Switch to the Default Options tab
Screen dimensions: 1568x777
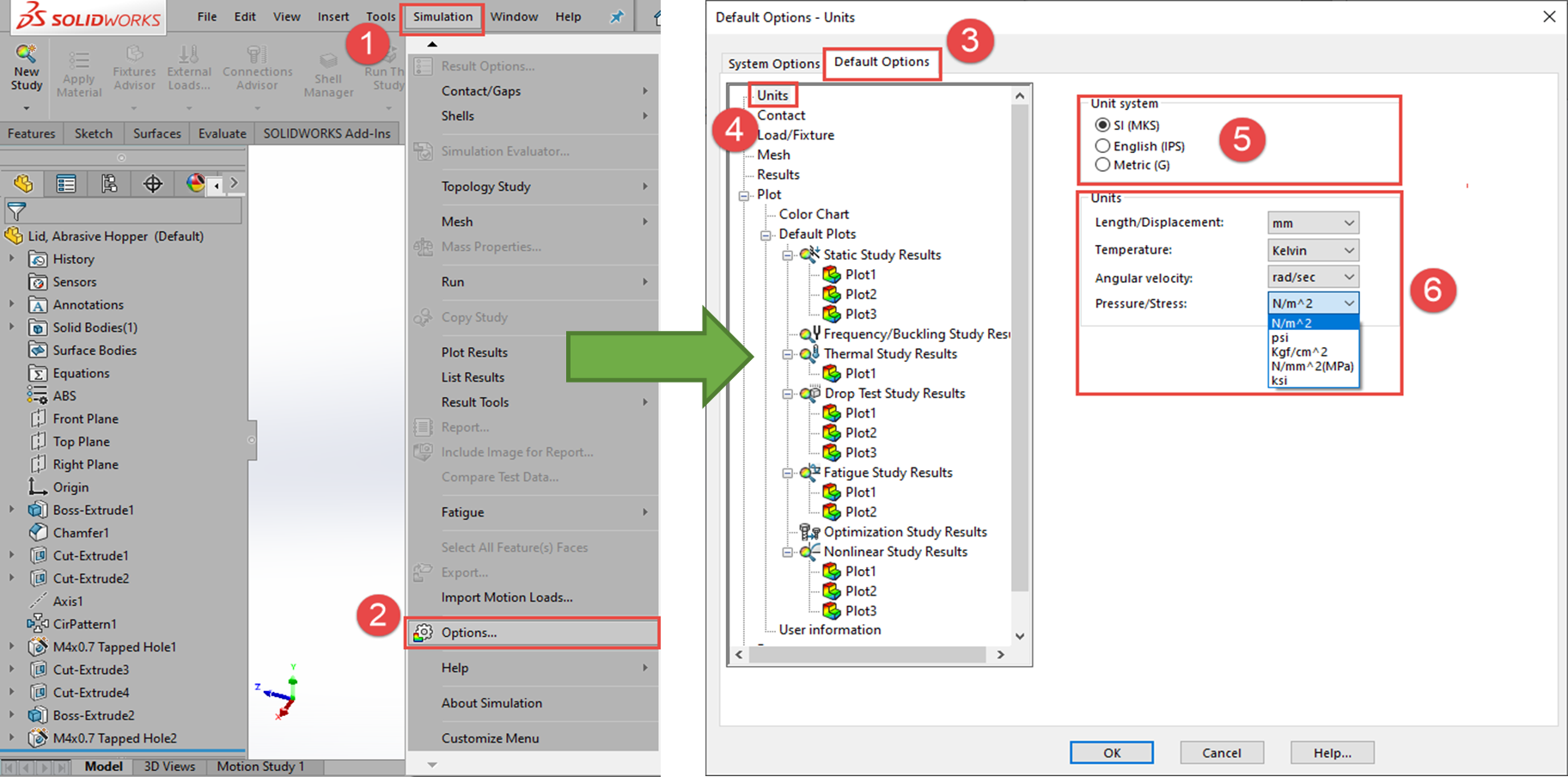(882, 62)
